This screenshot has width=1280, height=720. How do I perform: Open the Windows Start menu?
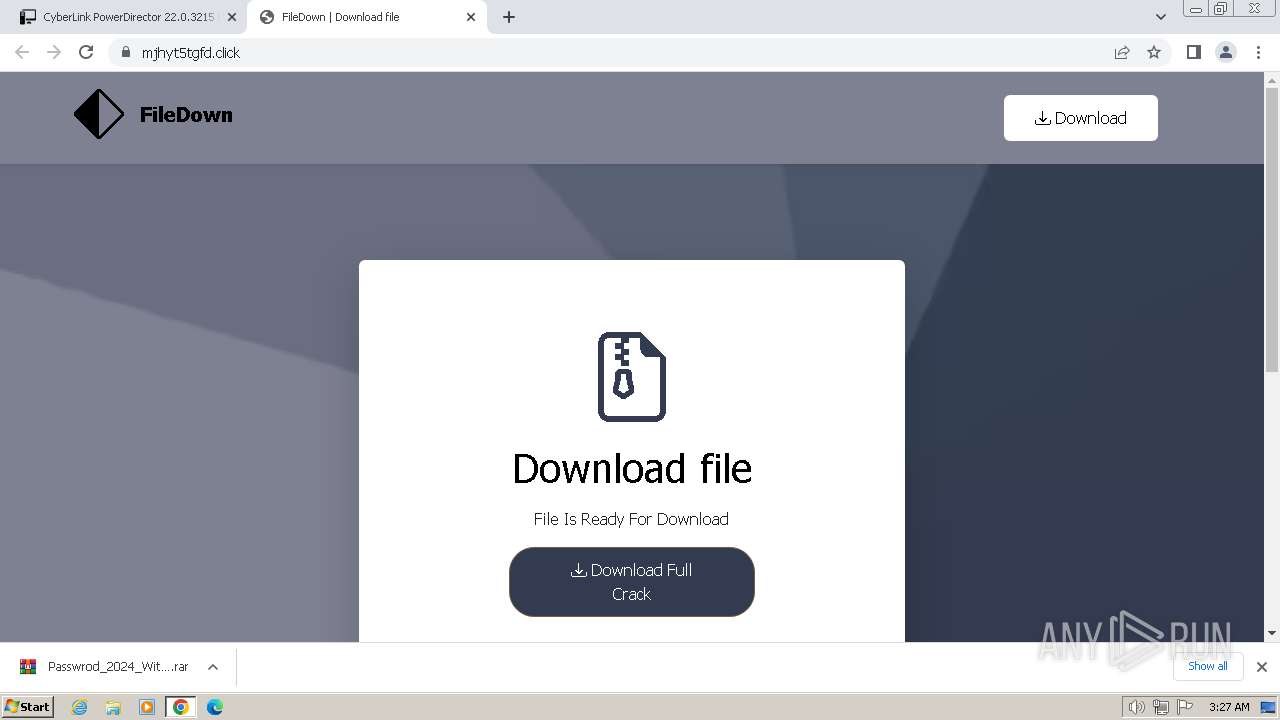[x=28, y=706]
